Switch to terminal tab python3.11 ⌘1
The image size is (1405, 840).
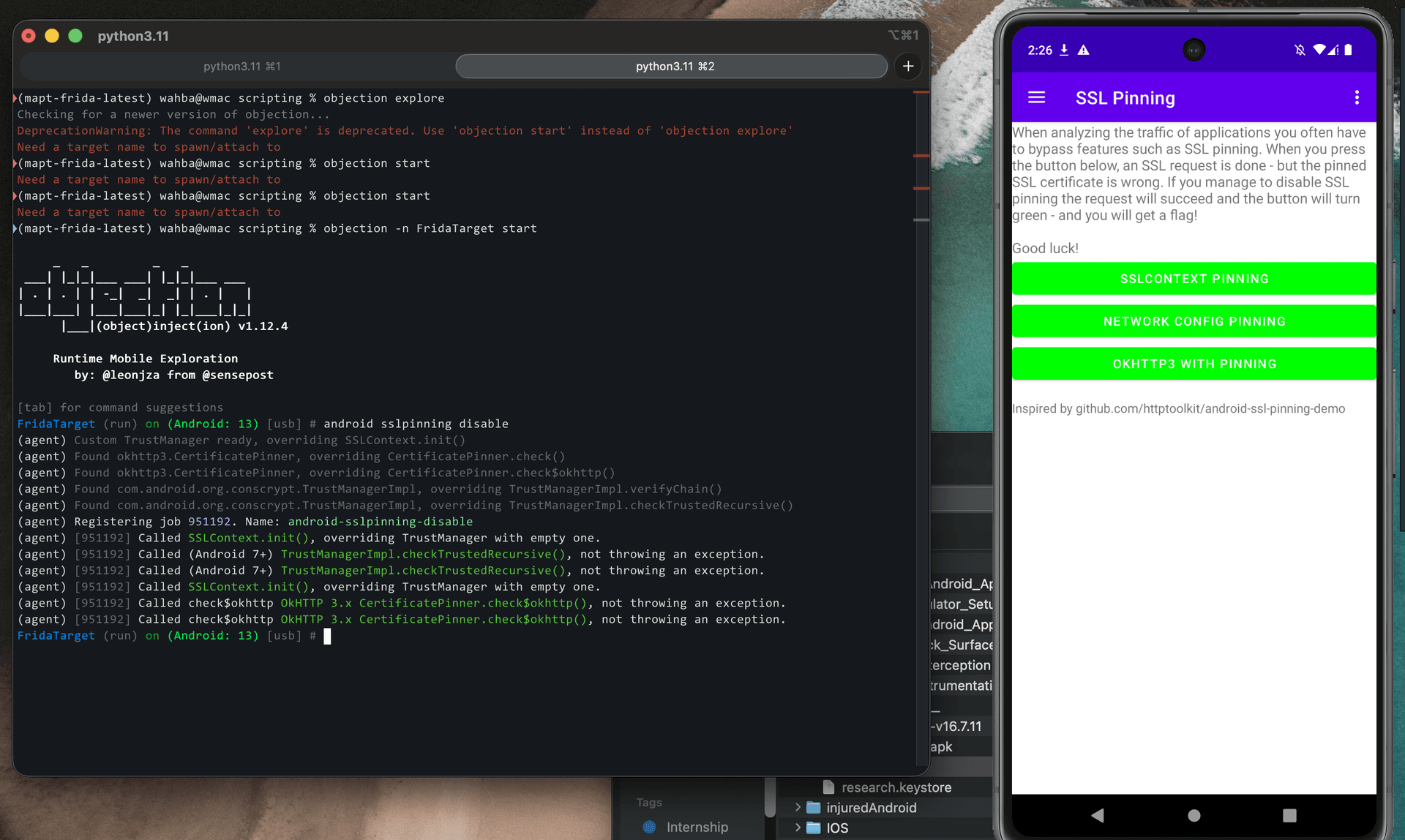pos(241,66)
